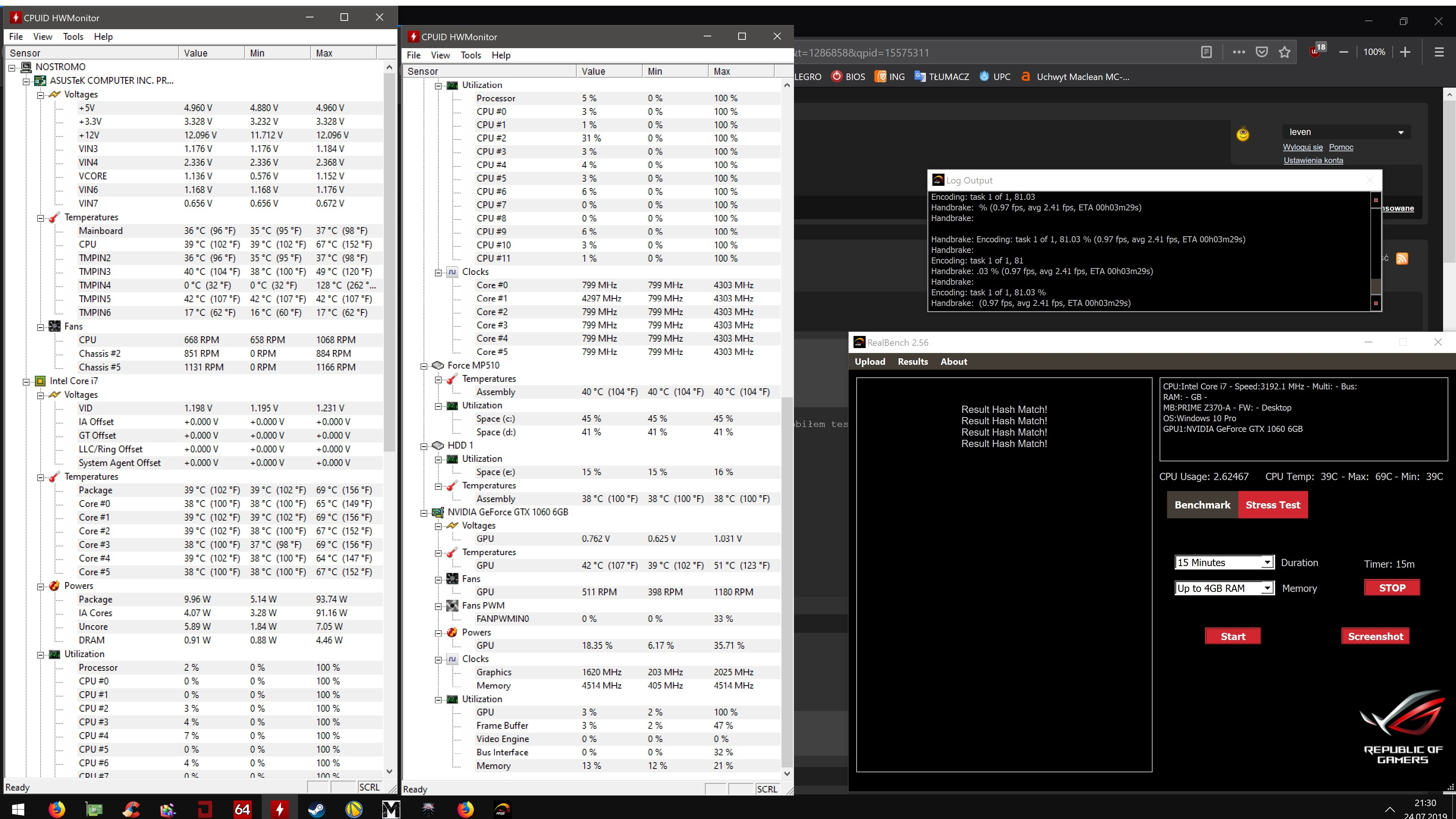This screenshot has width=1456, height=819.
Task: Bookmark page with the star icon
Action: [1285, 52]
